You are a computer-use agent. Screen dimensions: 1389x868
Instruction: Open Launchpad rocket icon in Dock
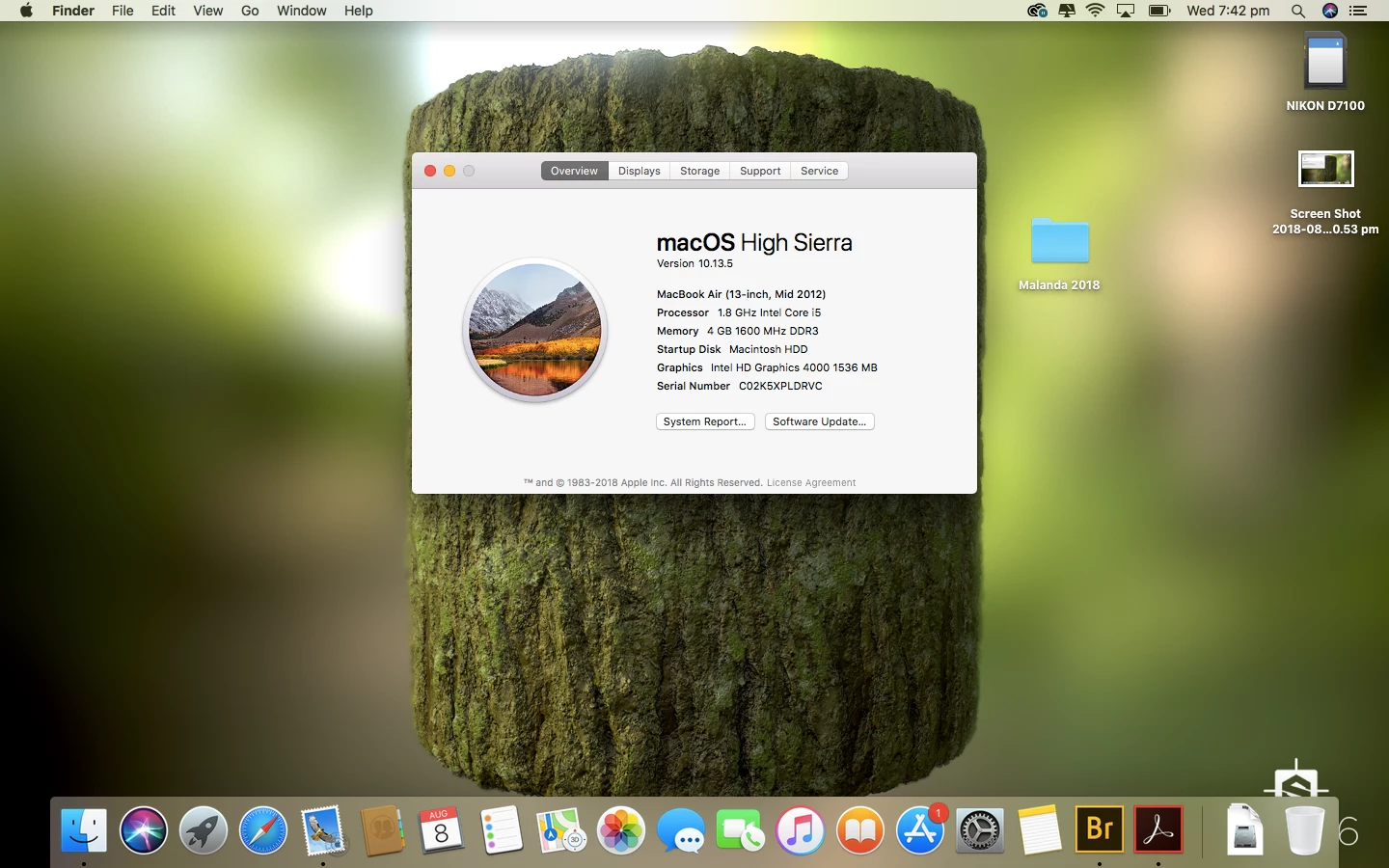pyautogui.click(x=204, y=830)
